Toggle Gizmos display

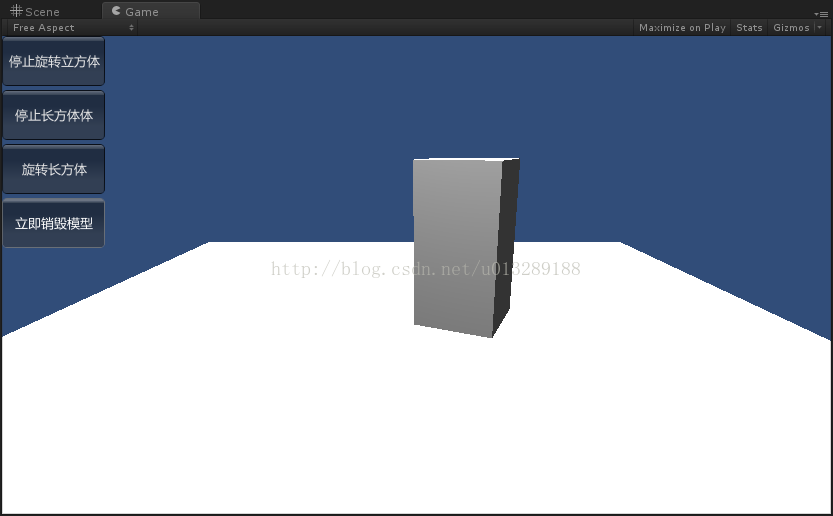[791, 28]
